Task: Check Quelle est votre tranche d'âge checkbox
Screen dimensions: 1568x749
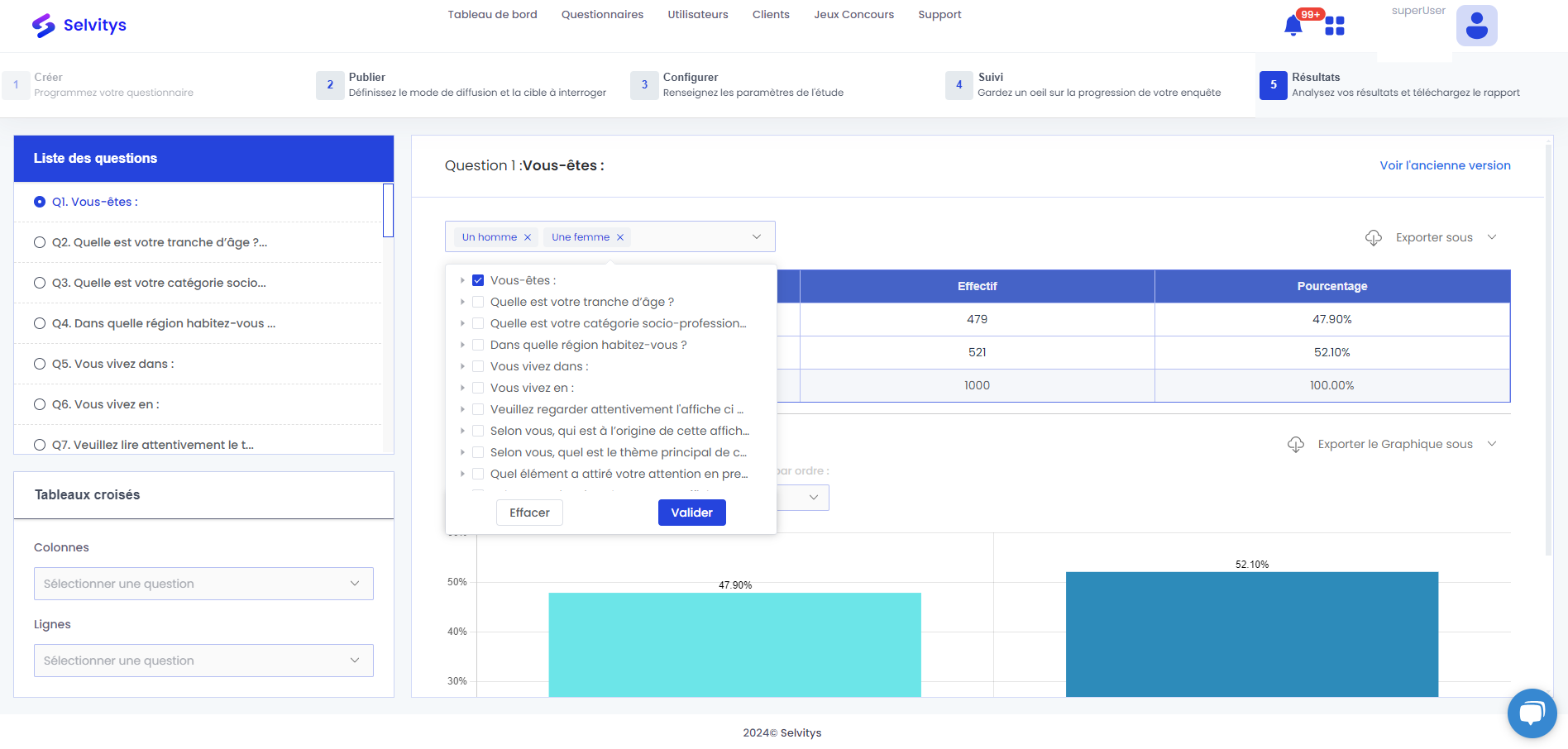Action: coord(478,302)
